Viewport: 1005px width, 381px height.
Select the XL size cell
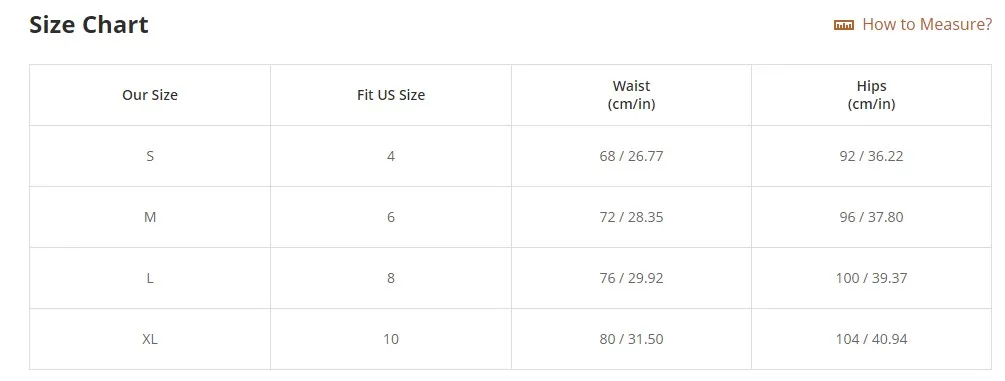tap(150, 339)
